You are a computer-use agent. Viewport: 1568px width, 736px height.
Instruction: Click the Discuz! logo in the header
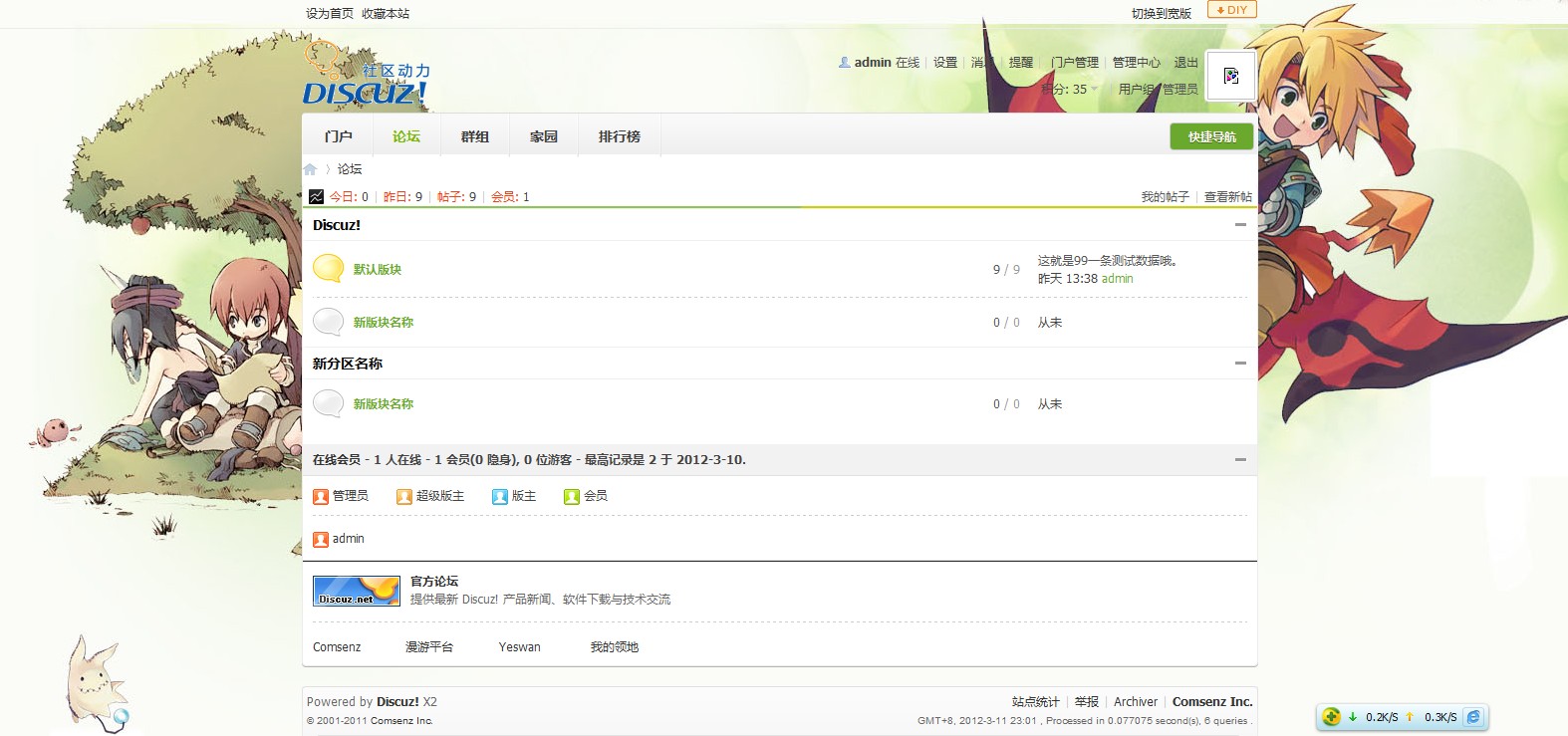pos(367,72)
